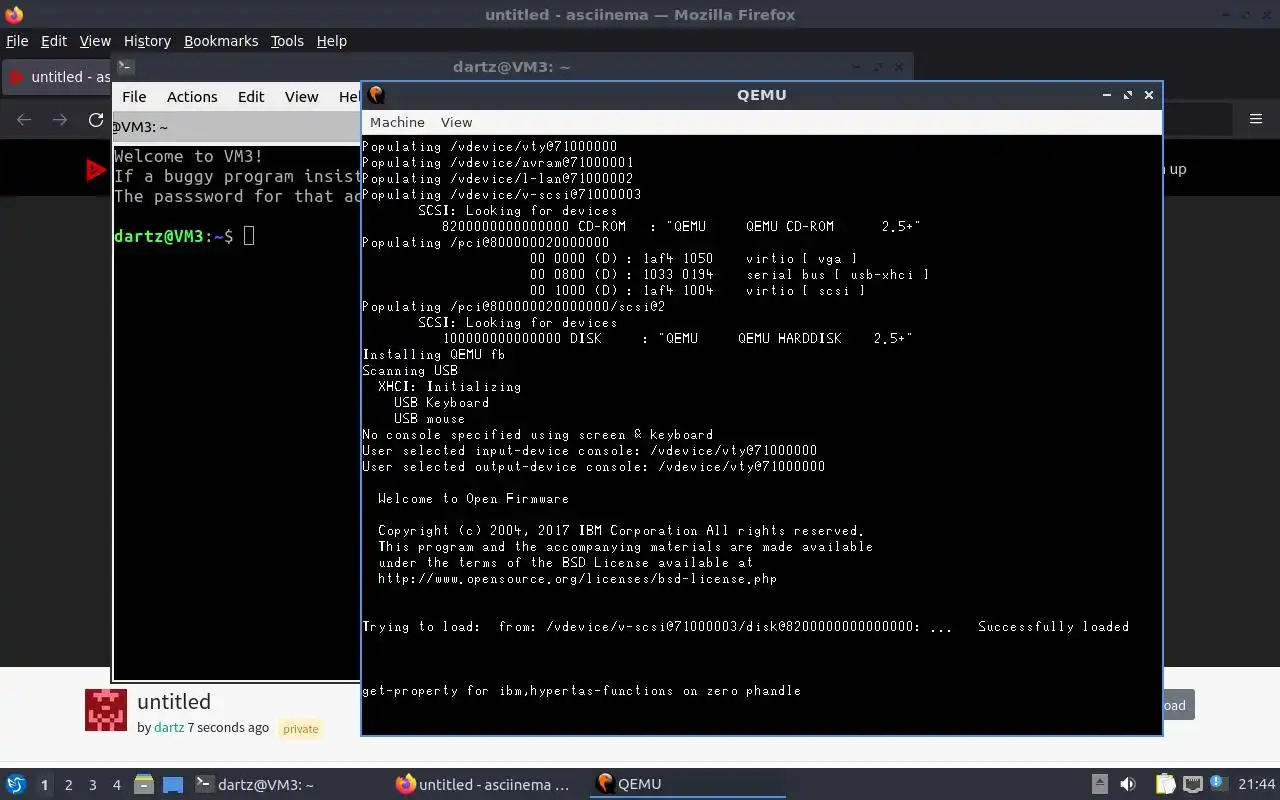Open file manager from taskbar
This screenshot has width=1280, height=800.
pyautogui.click(x=144, y=785)
